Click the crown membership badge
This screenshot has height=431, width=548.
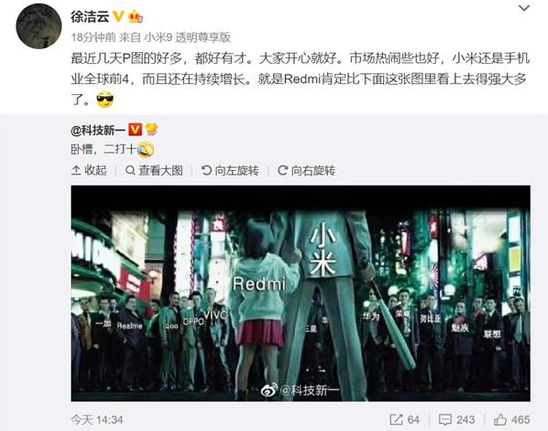tap(136, 16)
